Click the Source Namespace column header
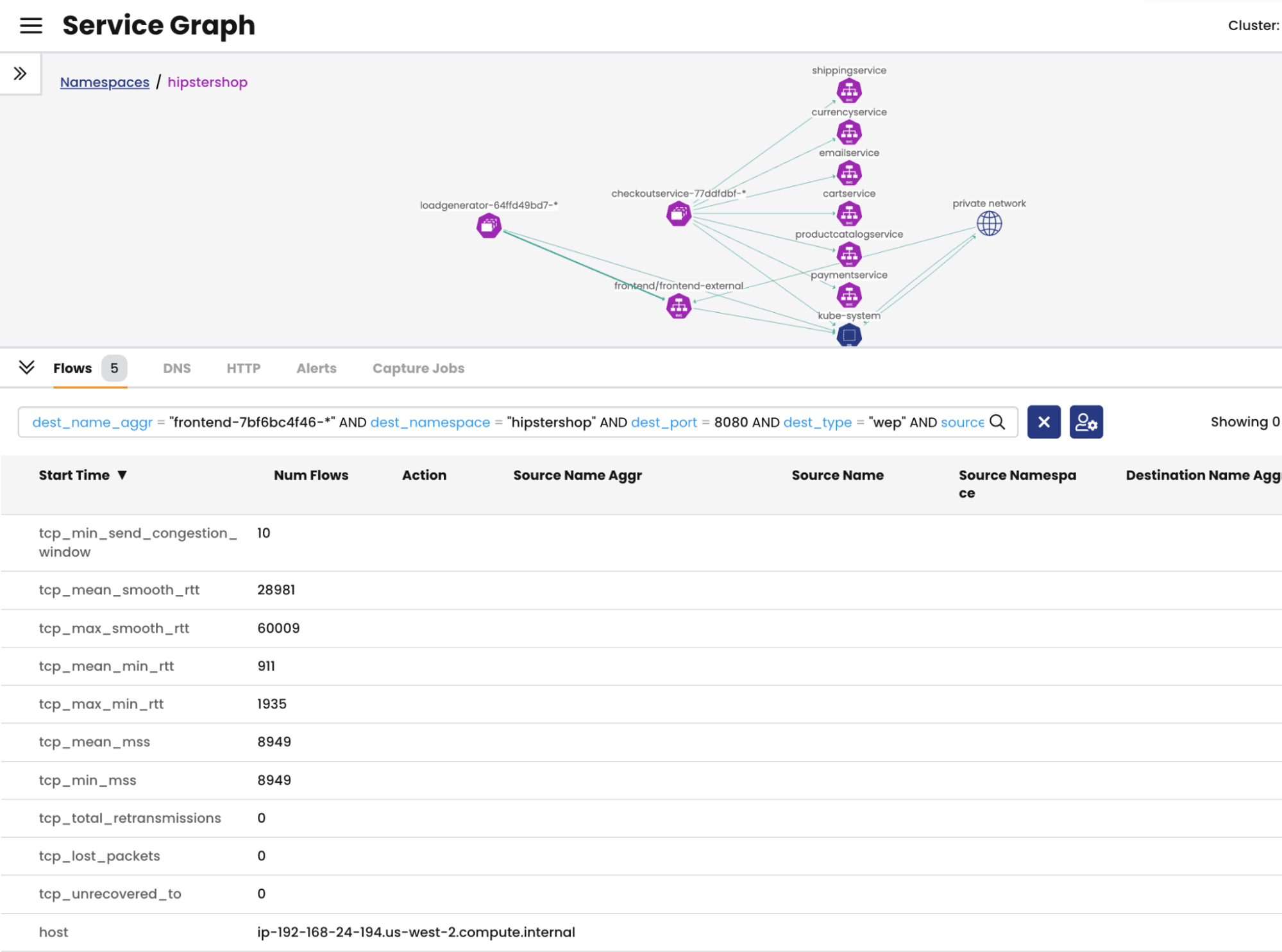This screenshot has width=1282, height=952. click(x=1017, y=484)
